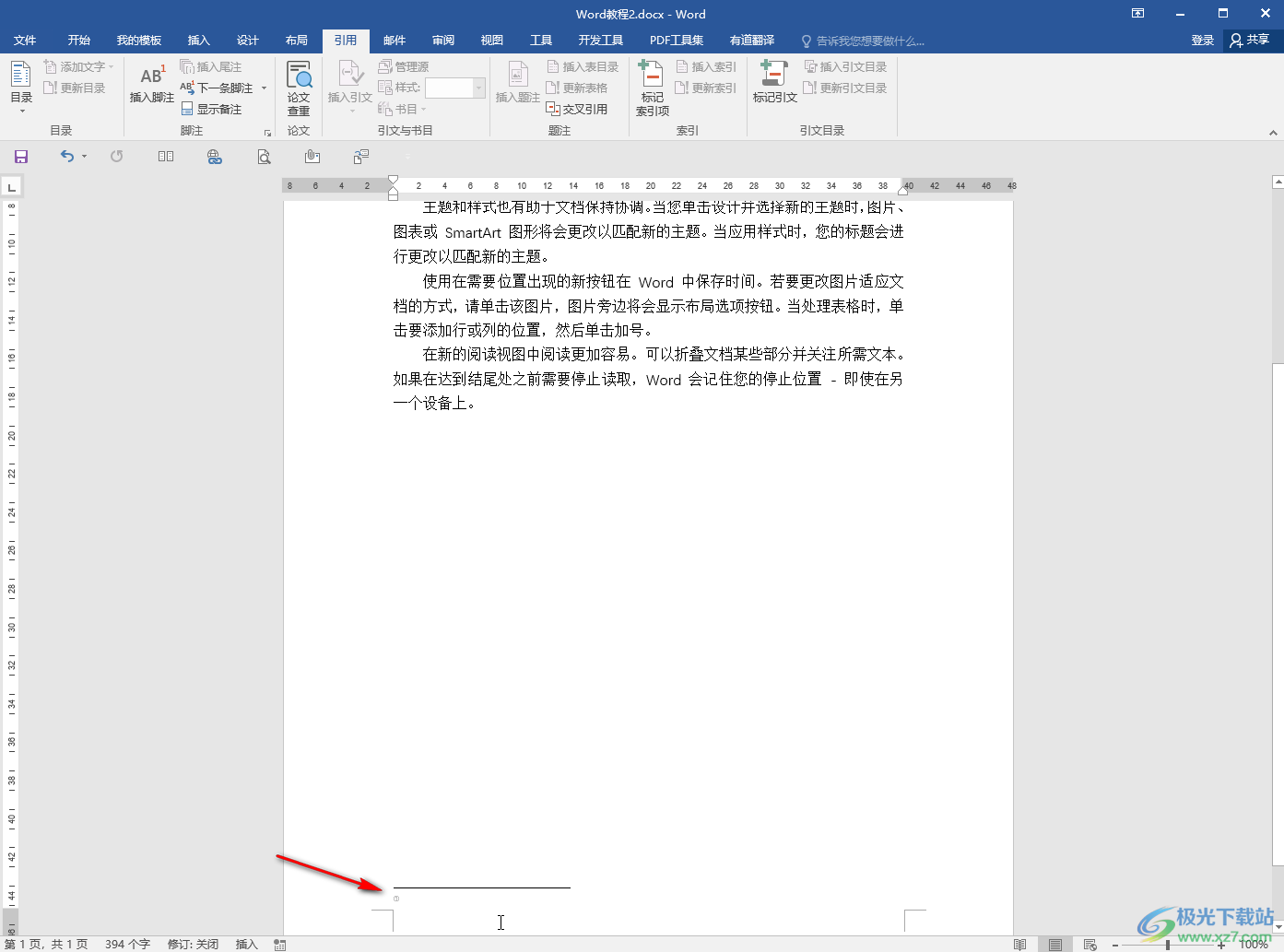This screenshot has height=952, width=1284.
Task: Click the zoom slider handle
Action: pyautogui.click(x=1168, y=945)
